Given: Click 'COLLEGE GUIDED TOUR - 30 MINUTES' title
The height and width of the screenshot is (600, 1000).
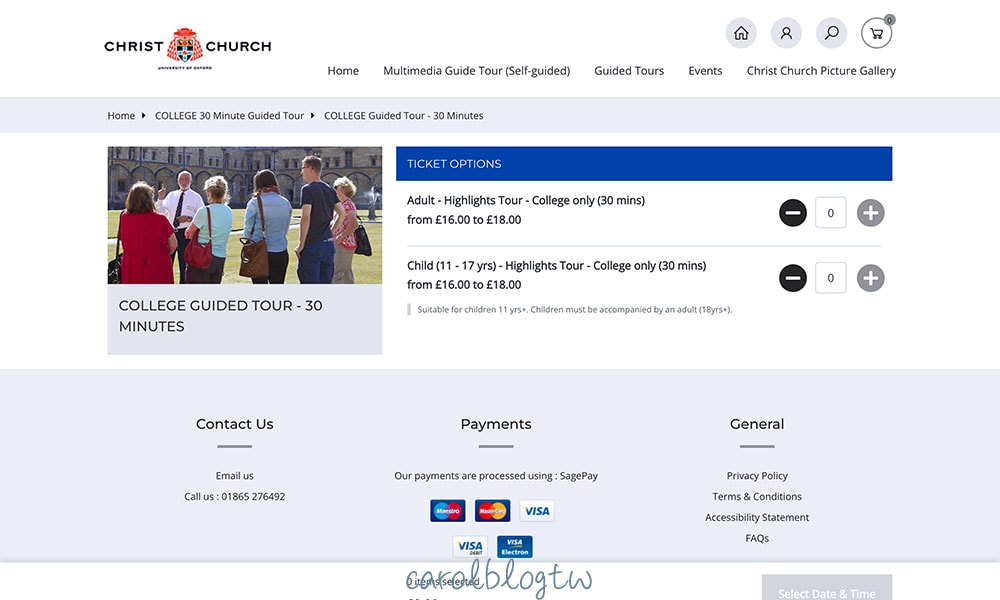Looking at the screenshot, I should (221, 316).
